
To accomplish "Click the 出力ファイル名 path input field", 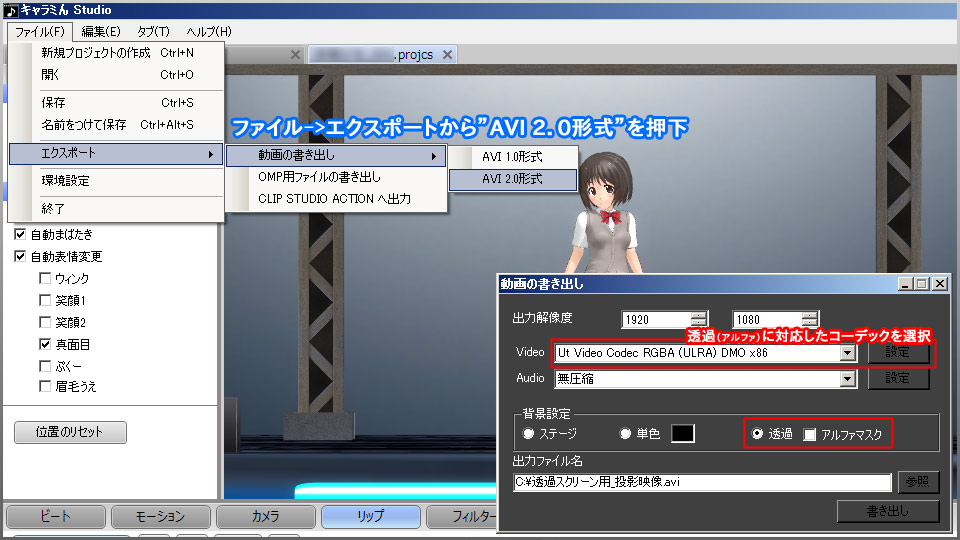I will pyautogui.click(x=701, y=482).
